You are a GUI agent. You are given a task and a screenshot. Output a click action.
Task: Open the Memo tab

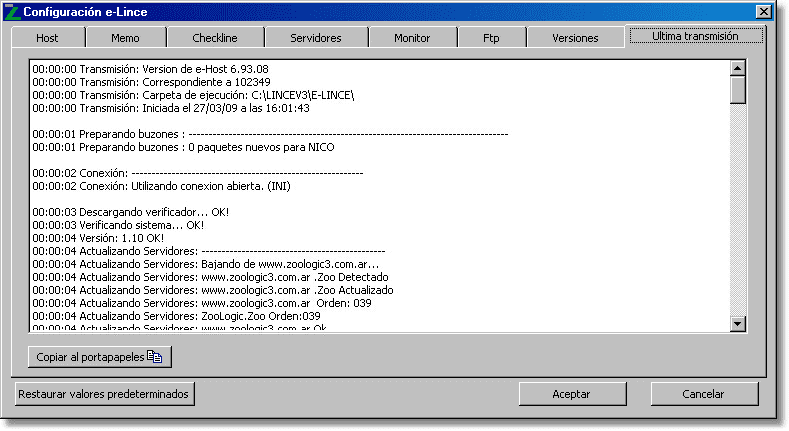click(x=125, y=38)
